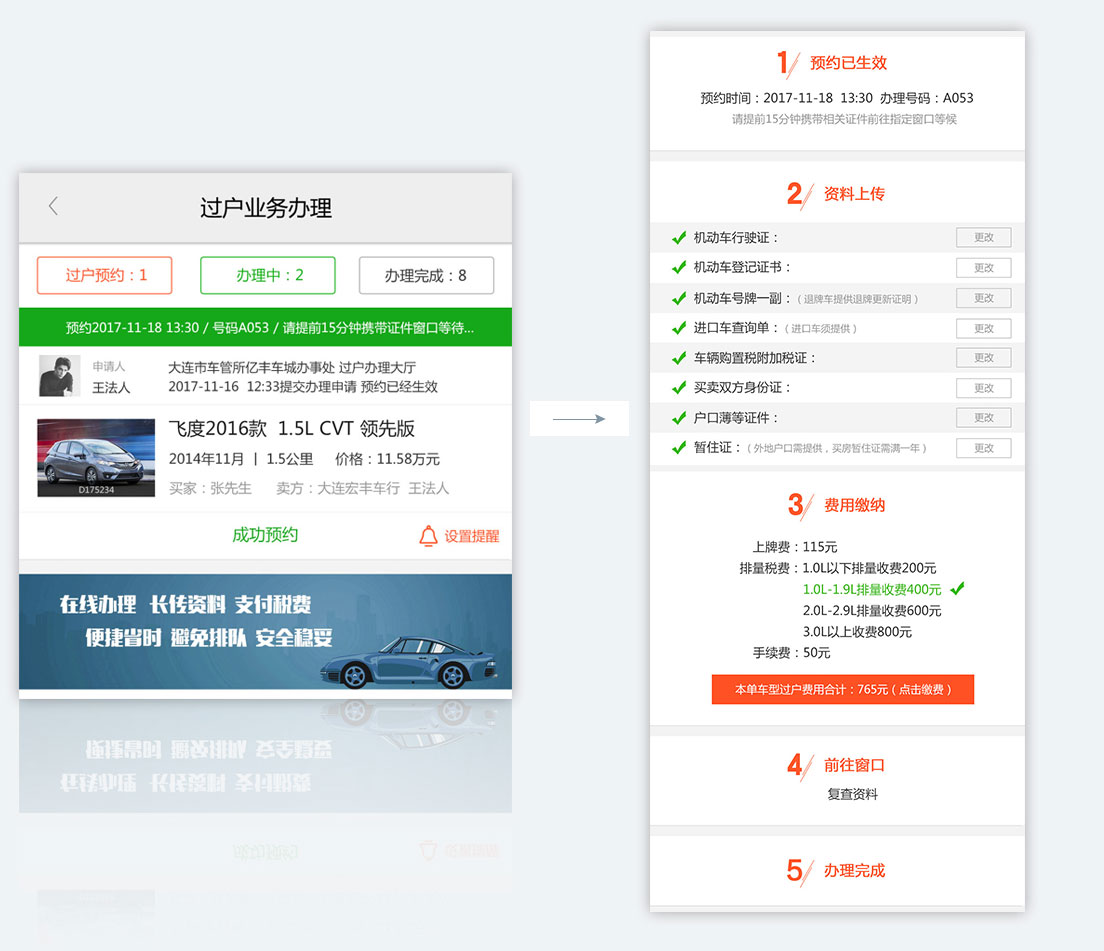Click 更改 for 机动车登记证书
This screenshot has height=951, width=1104.
983,268
